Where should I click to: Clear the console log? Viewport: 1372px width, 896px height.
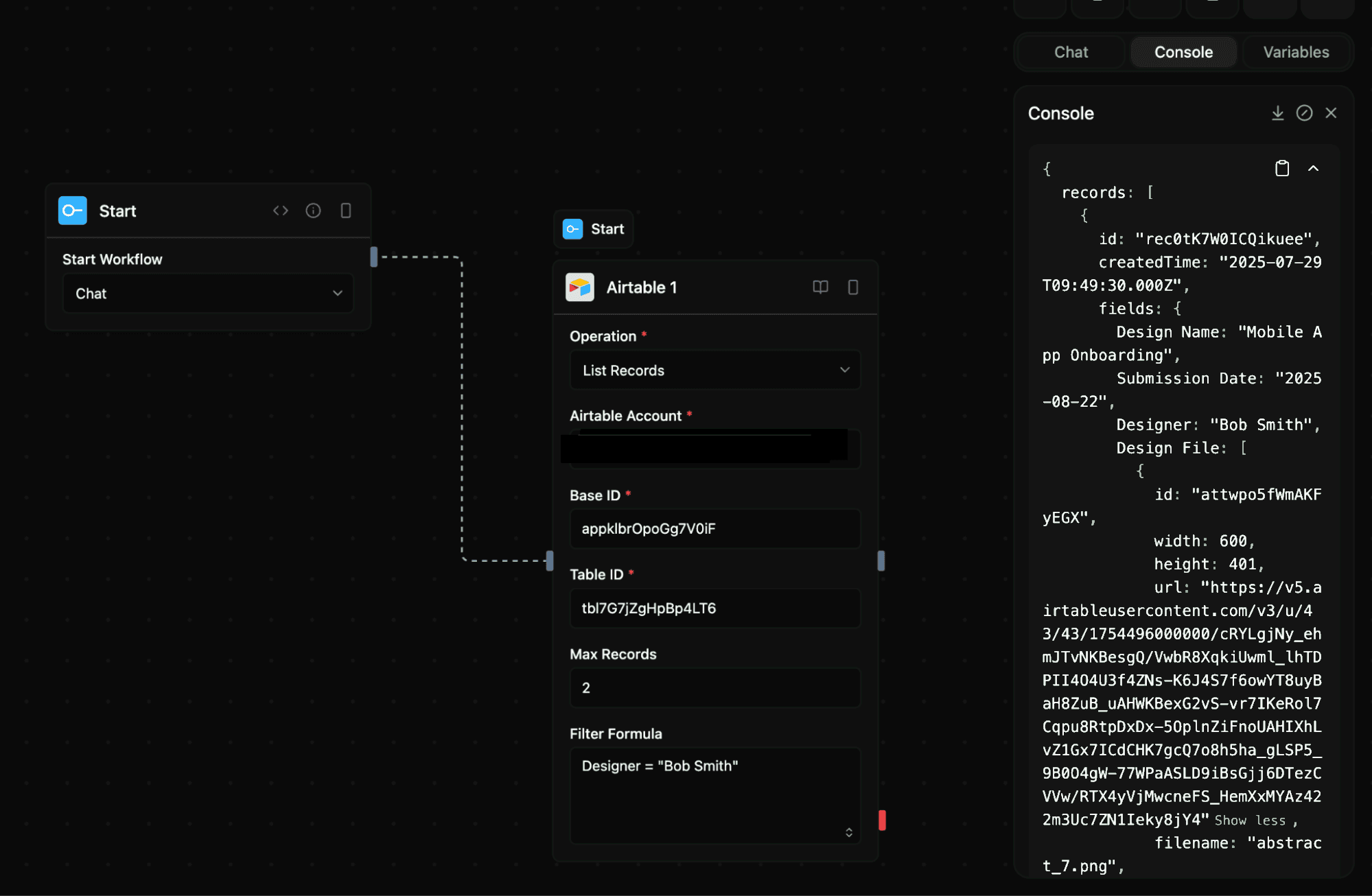(x=1304, y=113)
